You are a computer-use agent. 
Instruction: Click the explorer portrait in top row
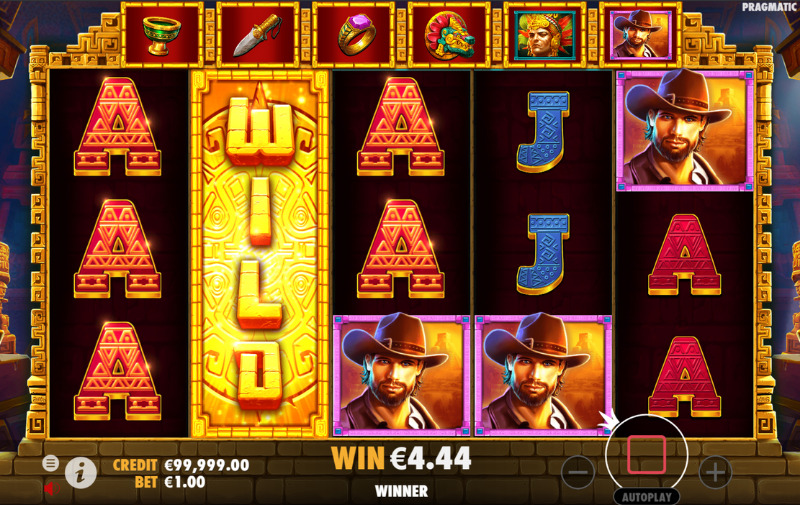(x=641, y=35)
